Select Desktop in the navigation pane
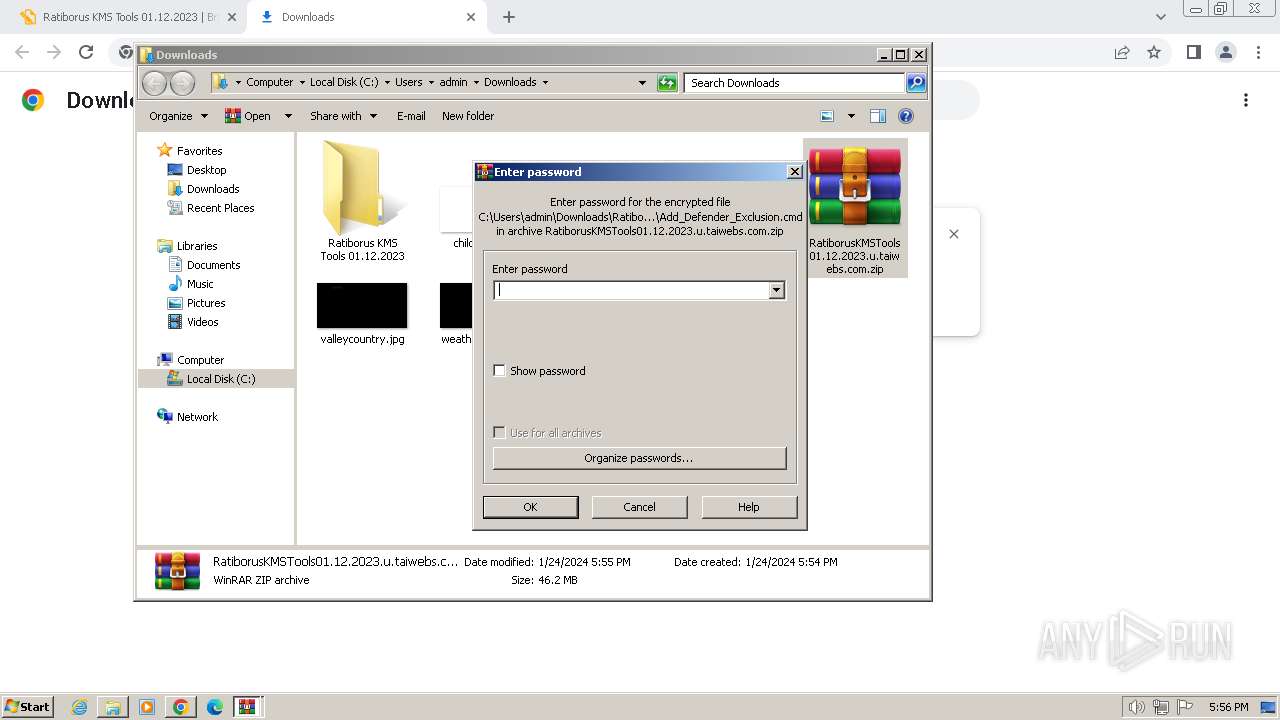The image size is (1280, 720). (x=206, y=170)
